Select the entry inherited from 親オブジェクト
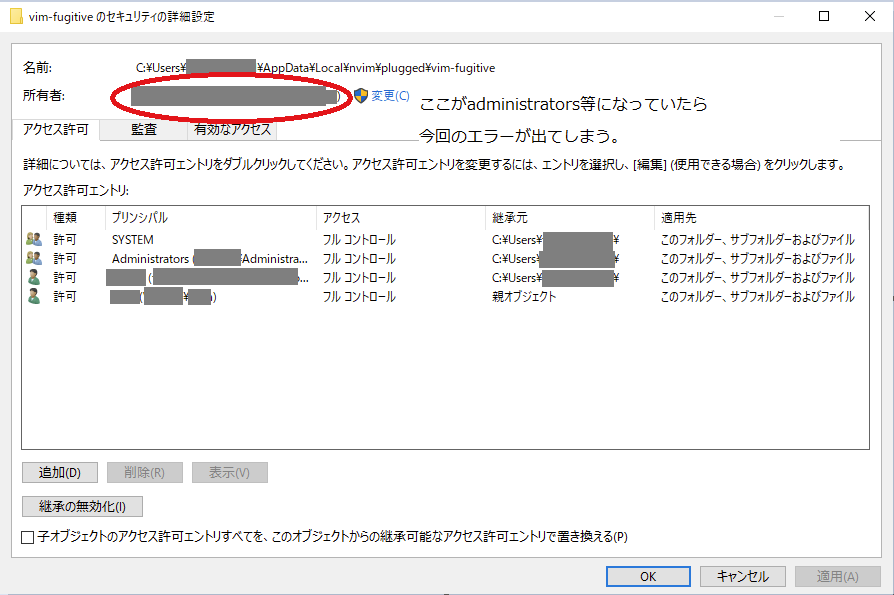Viewport: 894px width, 595px height. pos(445,296)
